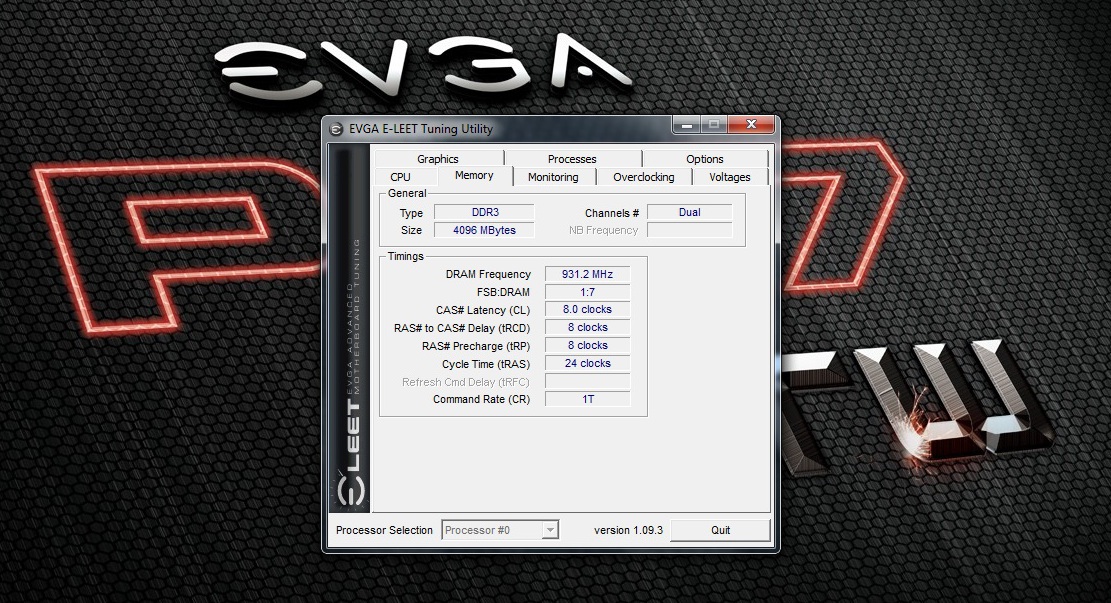Open the Overclocking tab
Image resolution: width=1111 pixels, height=603 pixels.
[x=643, y=177]
